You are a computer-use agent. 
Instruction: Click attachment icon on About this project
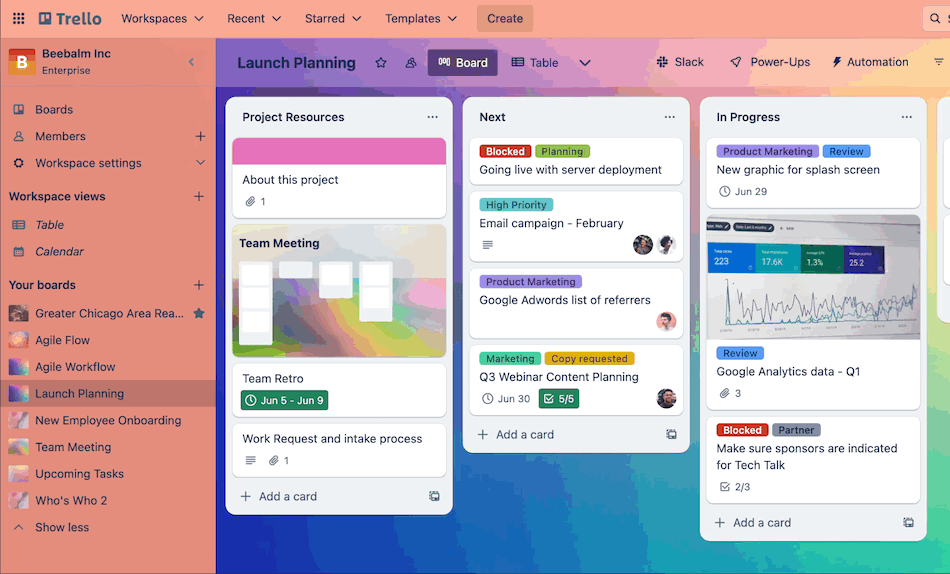pyautogui.click(x=250, y=201)
